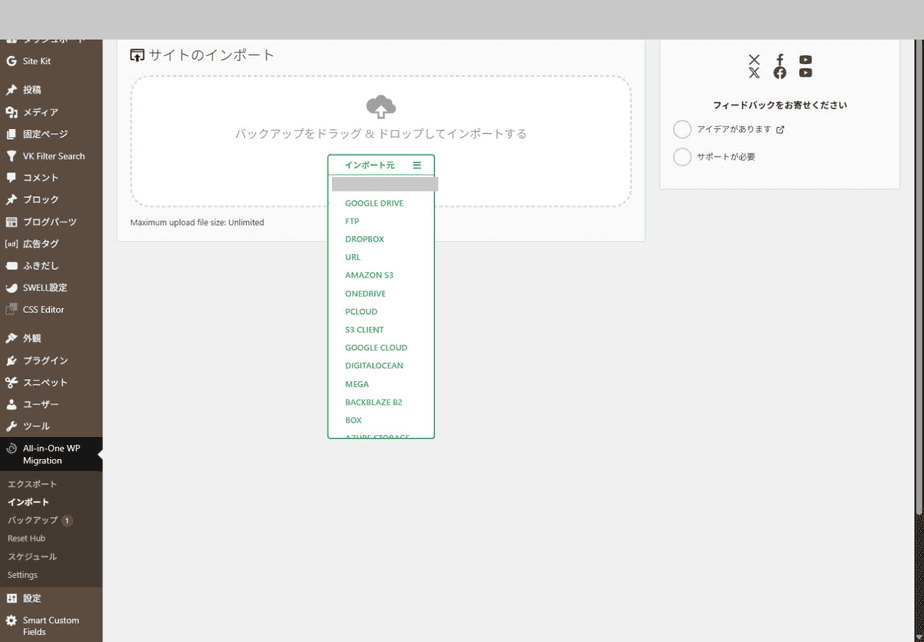Open メディア using its media icon
This screenshot has height=642, width=924.
pyautogui.click(x=11, y=112)
